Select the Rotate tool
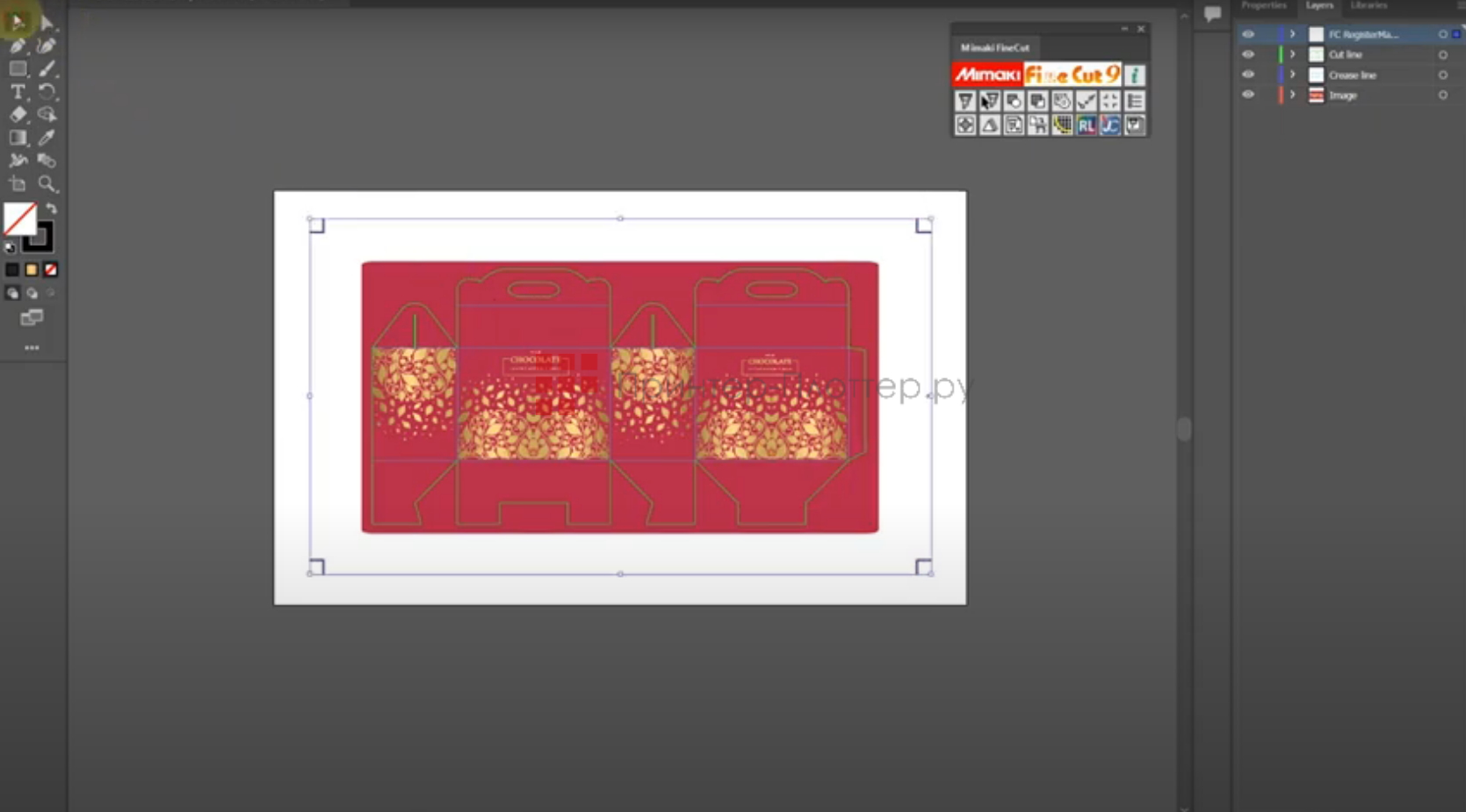 point(48,90)
